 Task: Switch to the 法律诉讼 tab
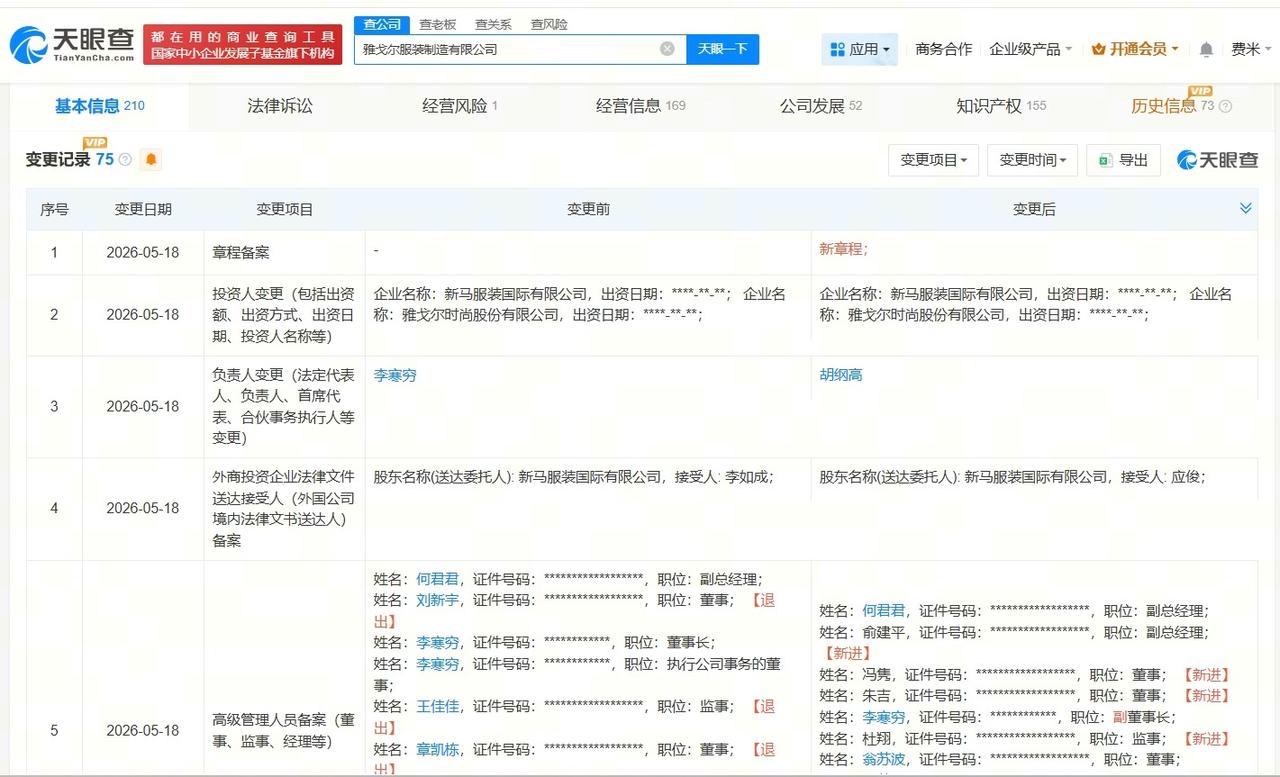pyautogui.click(x=280, y=106)
